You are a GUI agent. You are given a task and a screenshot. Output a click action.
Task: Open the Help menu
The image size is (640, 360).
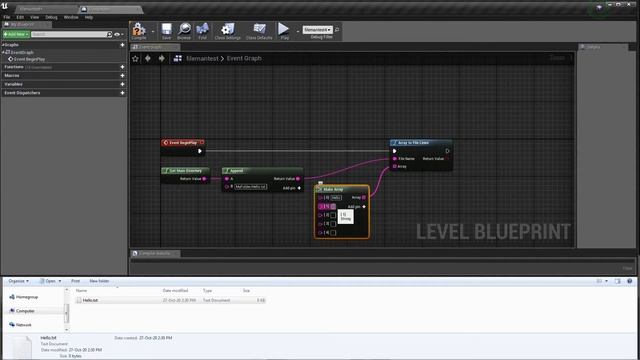click(x=89, y=17)
